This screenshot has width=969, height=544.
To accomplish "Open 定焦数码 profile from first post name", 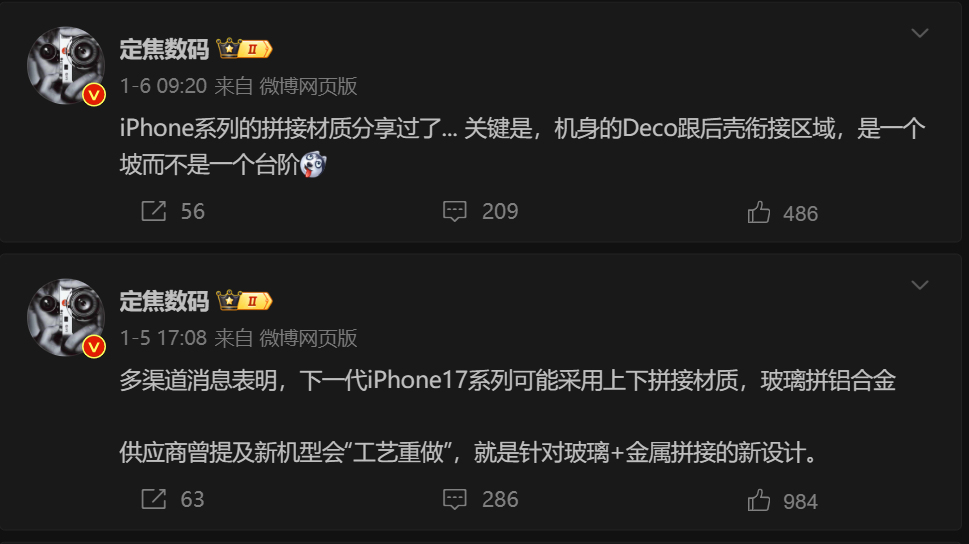I will [164, 49].
